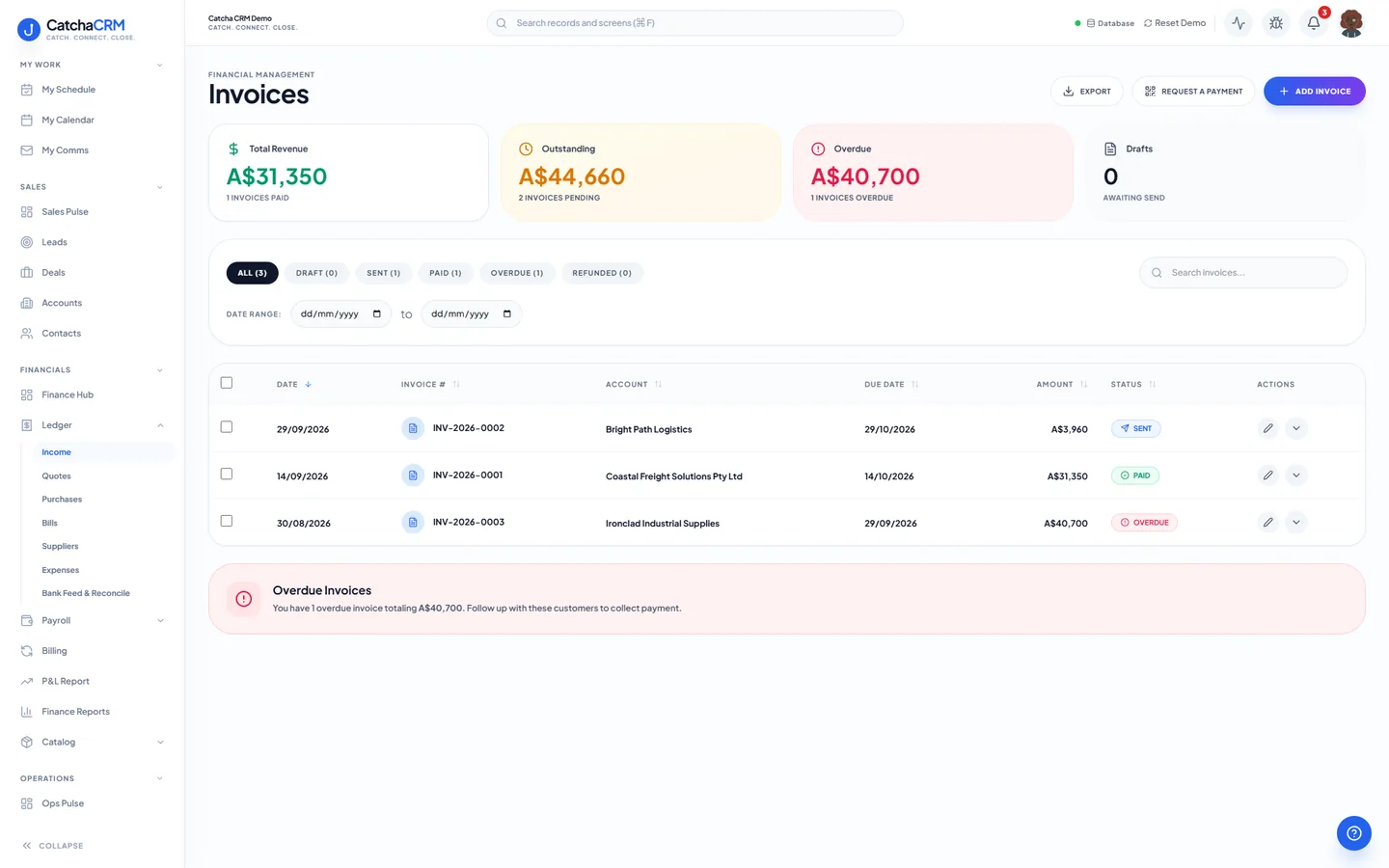Open Bank Feed & Reconcile
Viewport: 1389px width, 868px height.
click(86, 594)
